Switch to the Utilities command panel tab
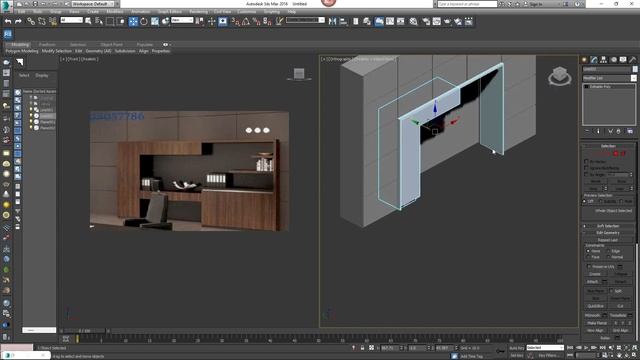 (633, 60)
